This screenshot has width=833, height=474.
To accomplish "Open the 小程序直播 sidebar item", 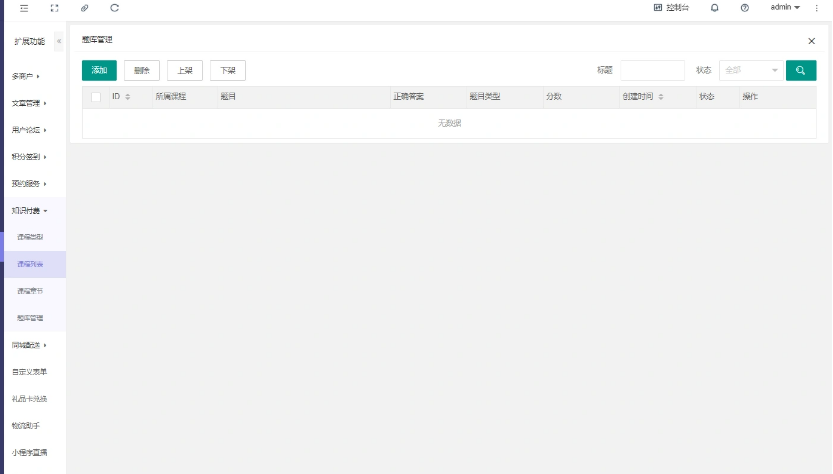I will pos(30,453).
